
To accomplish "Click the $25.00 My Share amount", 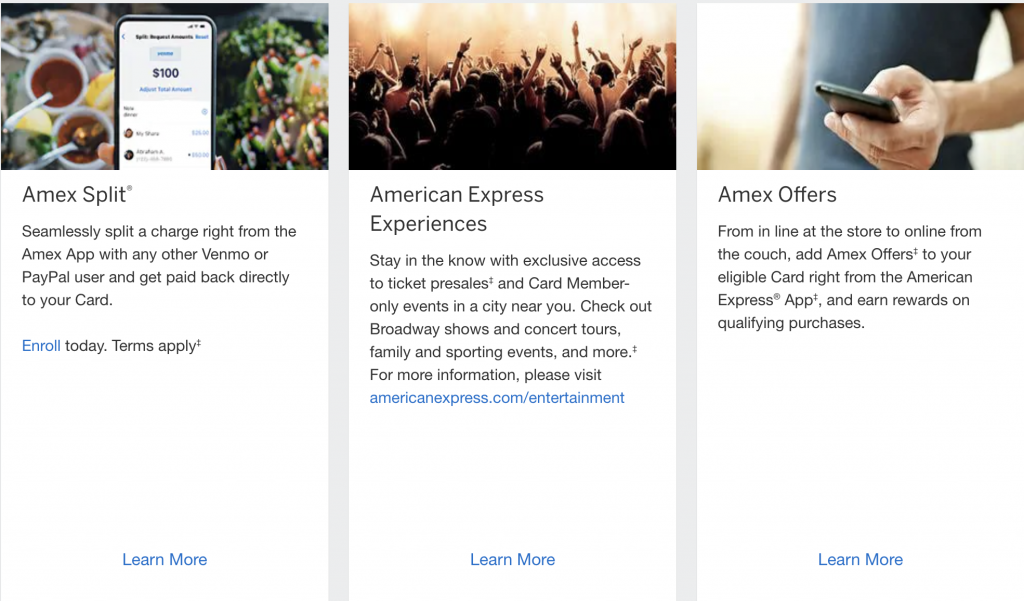I will click(x=200, y=132).
